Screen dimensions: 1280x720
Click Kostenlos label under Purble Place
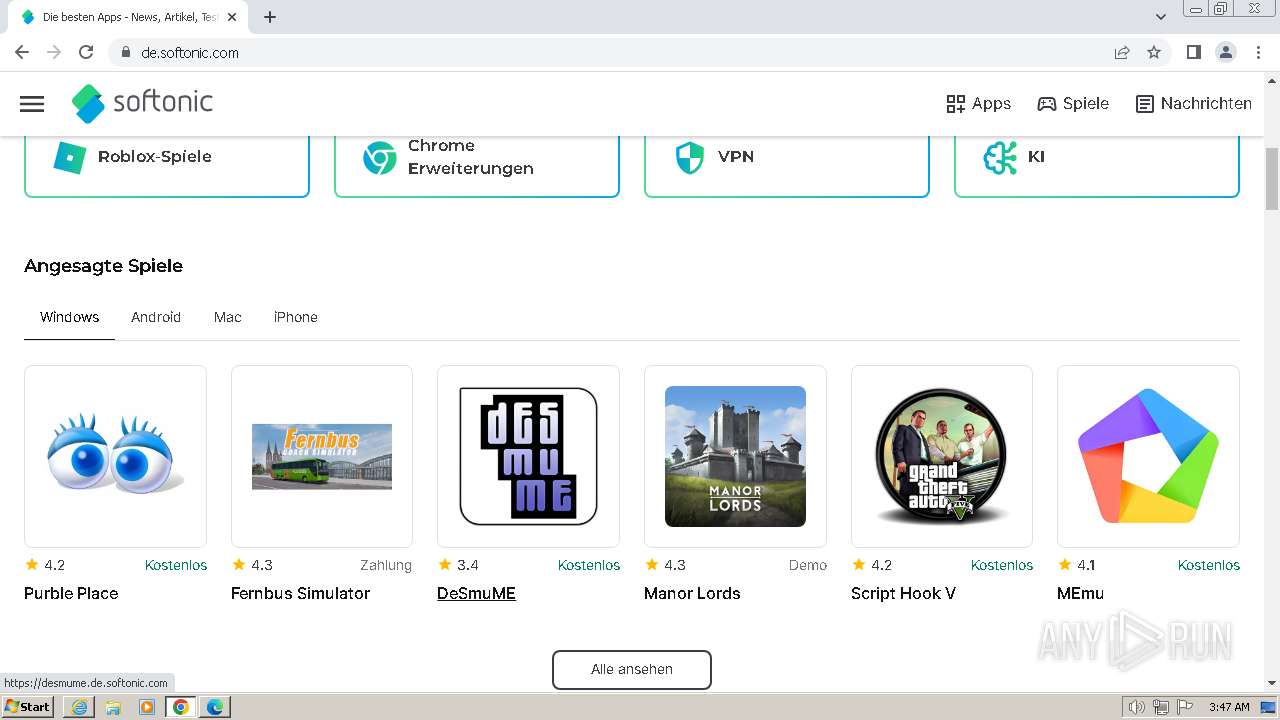click(176, 565)
